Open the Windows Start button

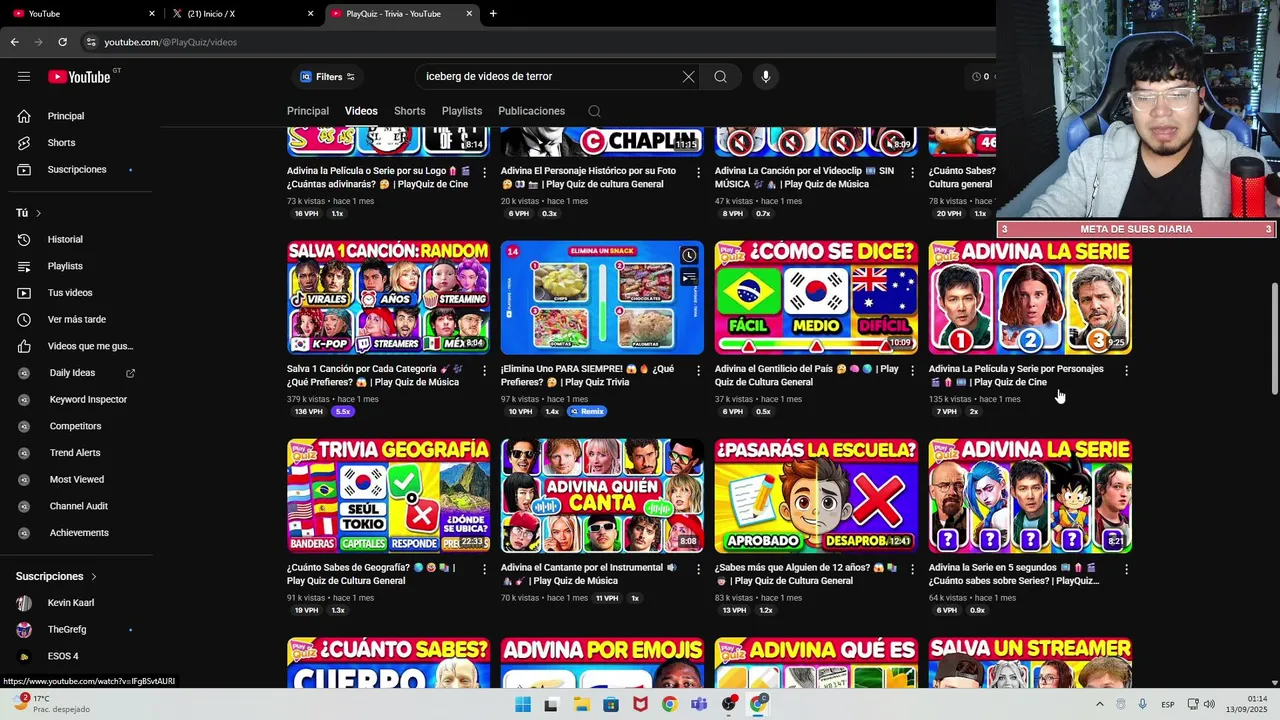[x=522, y=704]
